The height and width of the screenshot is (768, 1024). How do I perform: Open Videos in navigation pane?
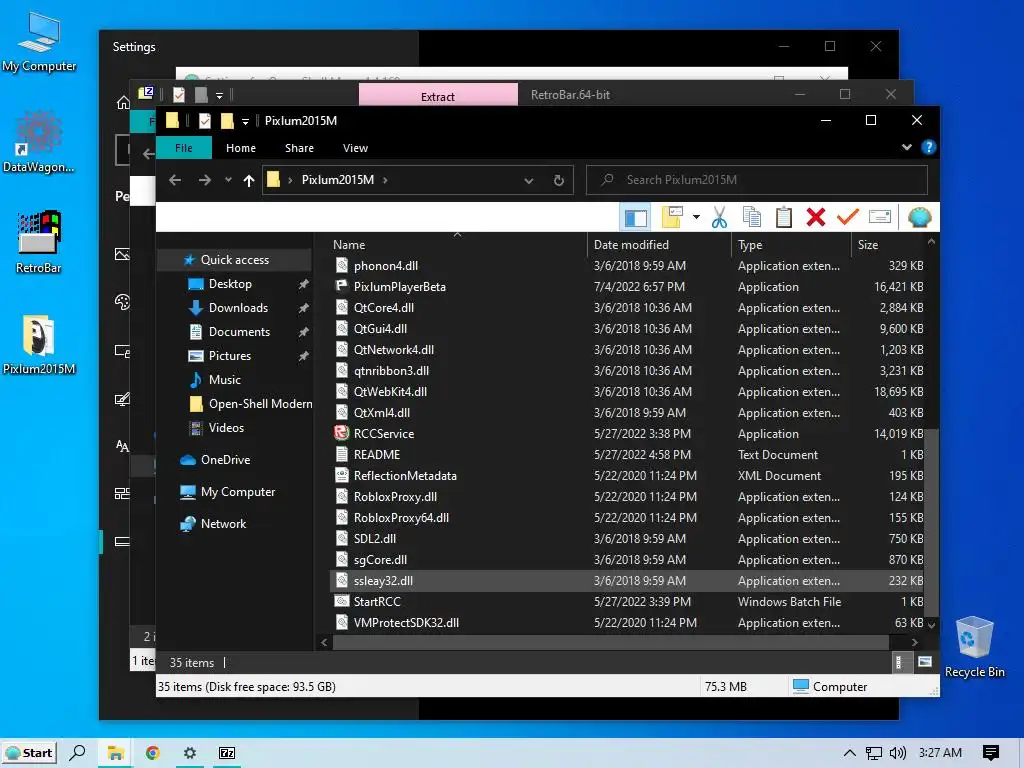click(226, 428)
